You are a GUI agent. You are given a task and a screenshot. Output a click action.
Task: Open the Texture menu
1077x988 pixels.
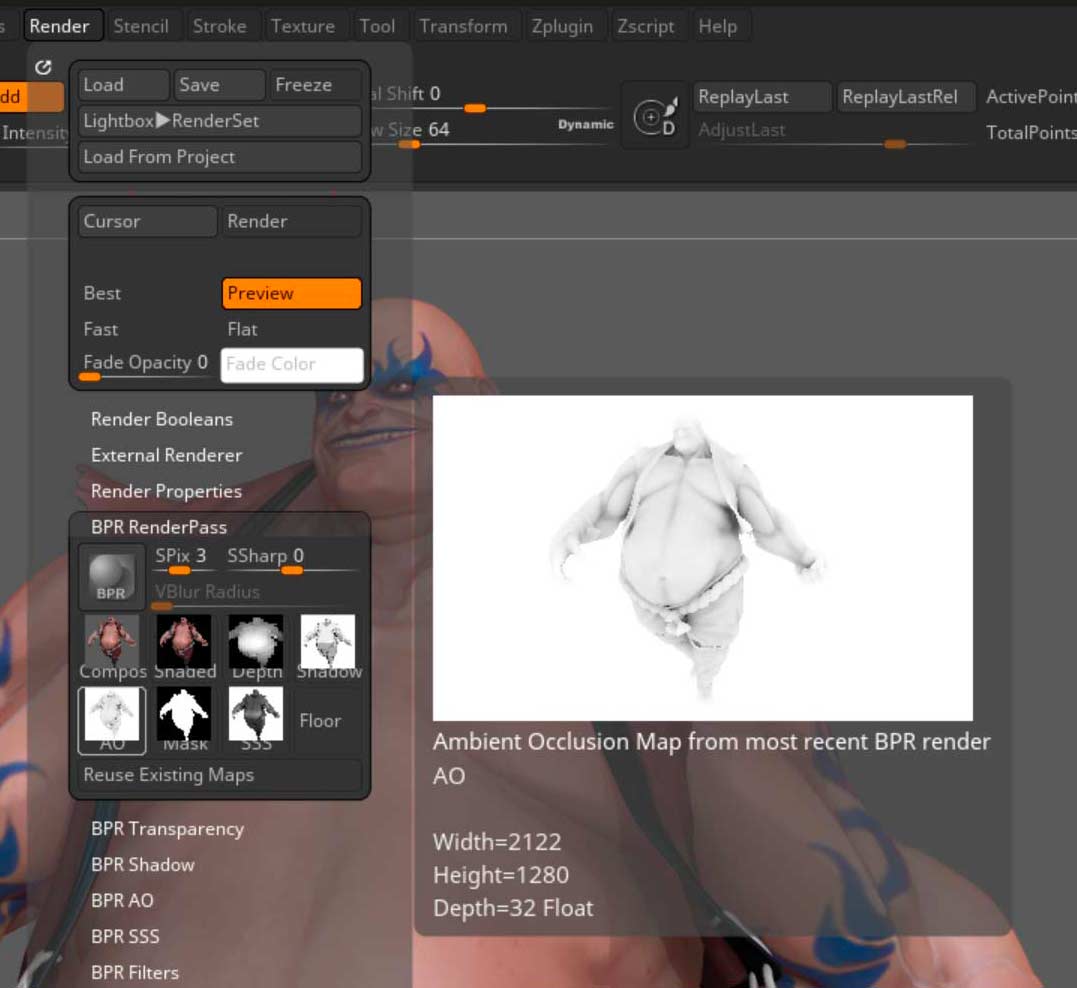tap(303, 26)
